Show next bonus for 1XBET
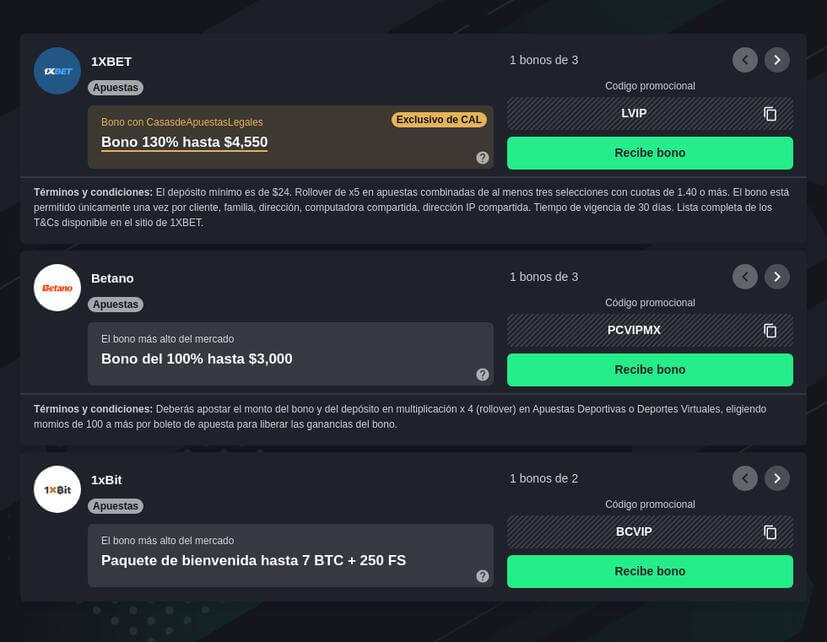The height and width of the screenshot is (642, 827). click(x=777, y=60)
